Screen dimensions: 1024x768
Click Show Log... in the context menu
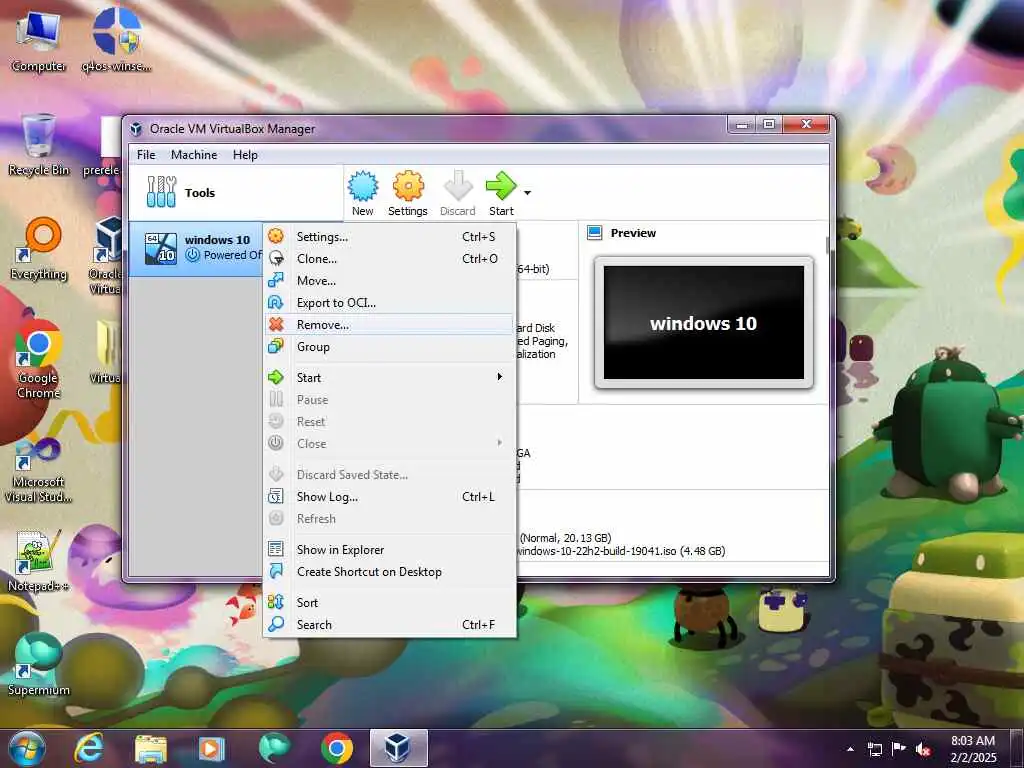point(390,497)
